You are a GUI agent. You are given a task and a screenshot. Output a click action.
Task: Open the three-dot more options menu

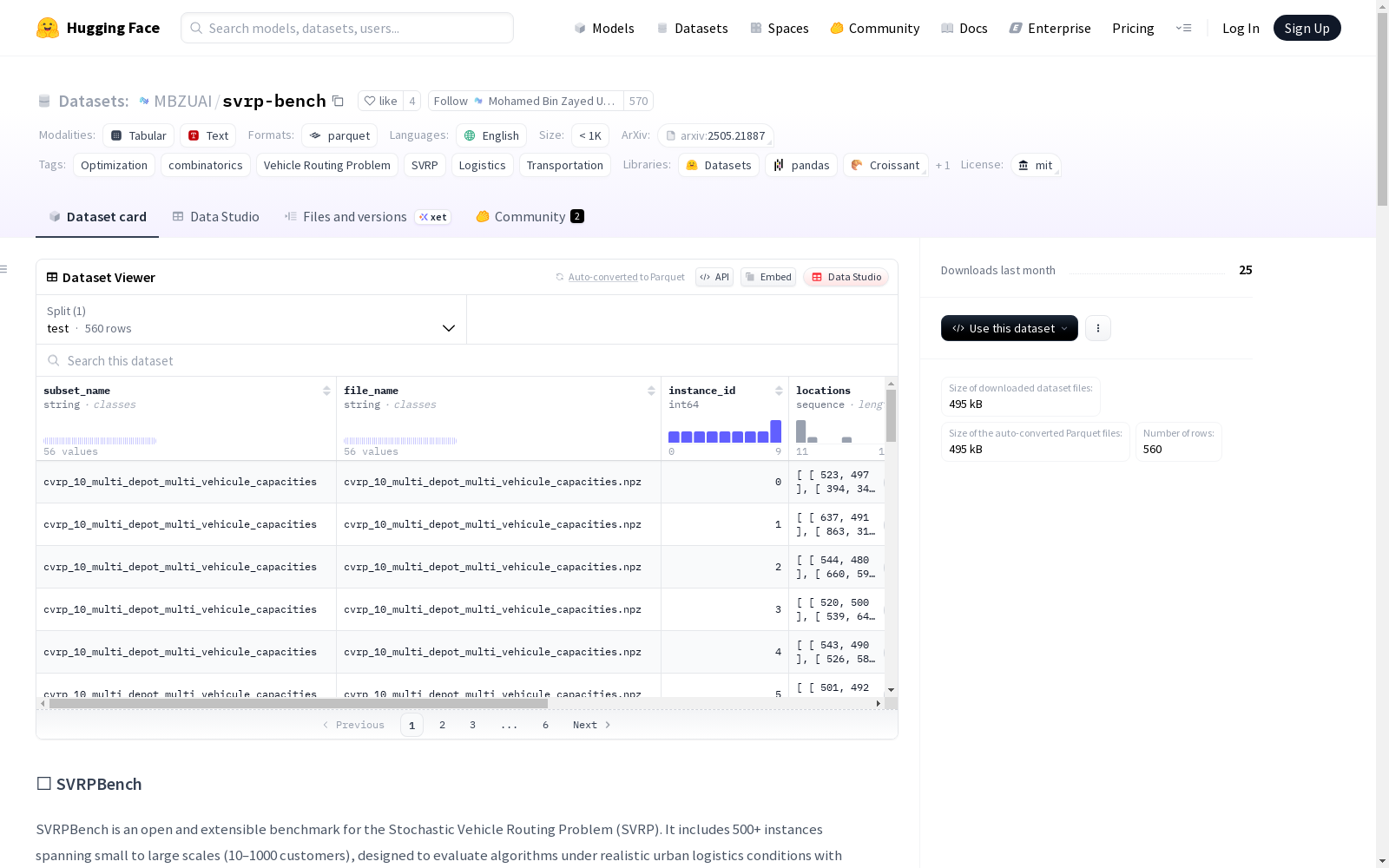(x=1098, y=328)
